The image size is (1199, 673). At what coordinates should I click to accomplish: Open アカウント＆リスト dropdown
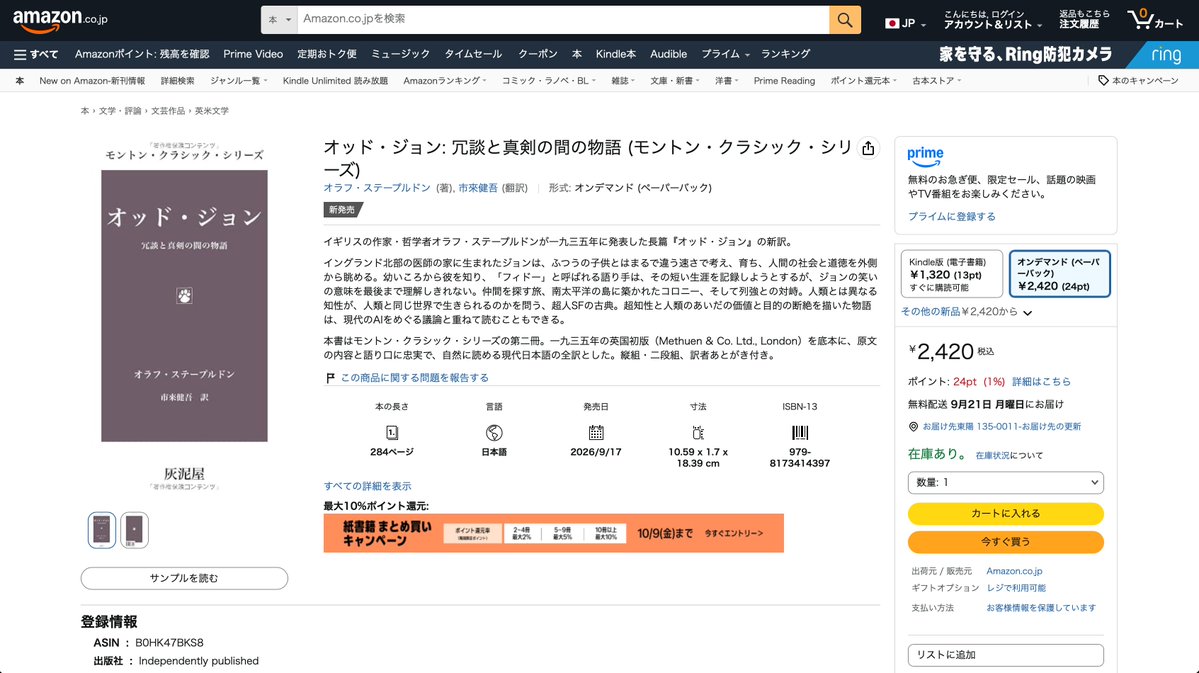[993, 20]
